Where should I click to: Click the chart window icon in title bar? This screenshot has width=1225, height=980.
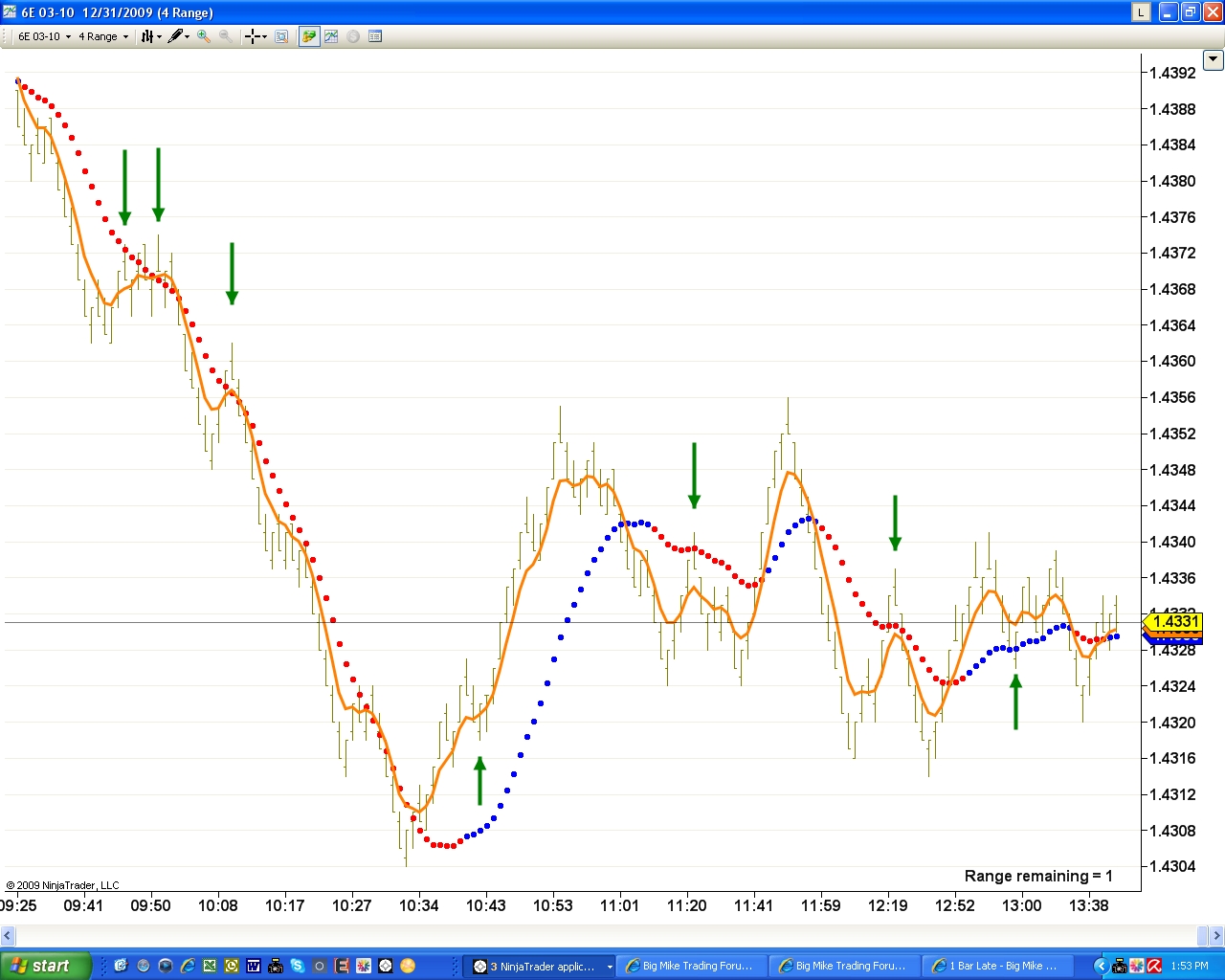click(10, 12)
